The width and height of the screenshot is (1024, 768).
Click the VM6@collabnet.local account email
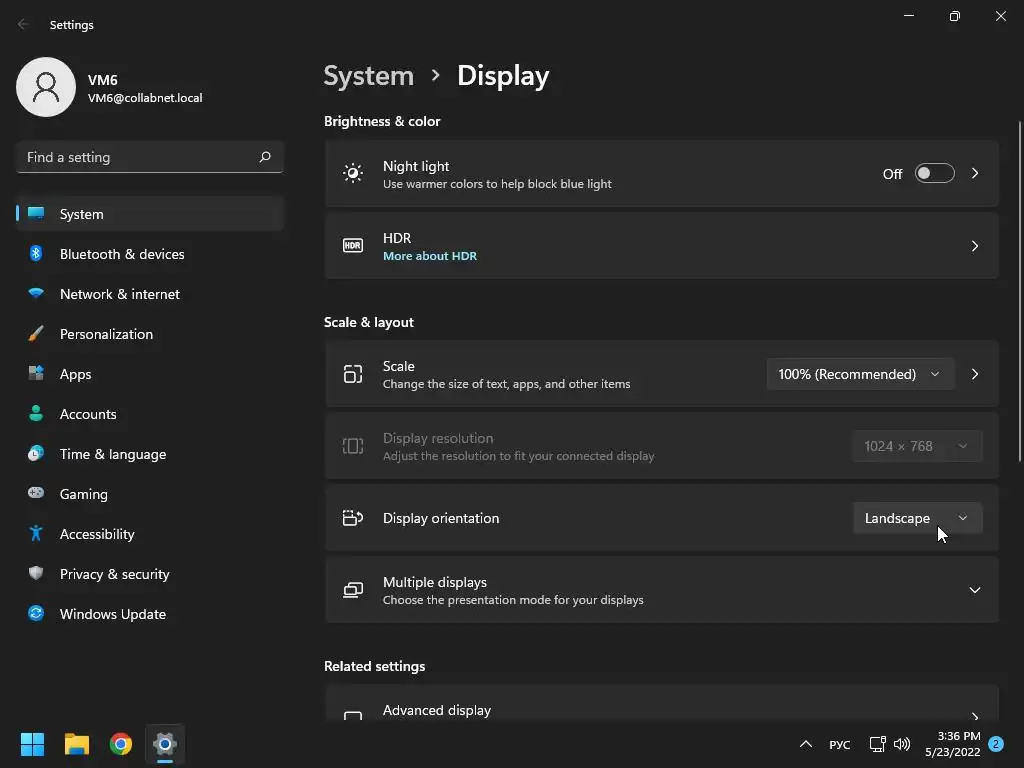[x=145, y=98]
